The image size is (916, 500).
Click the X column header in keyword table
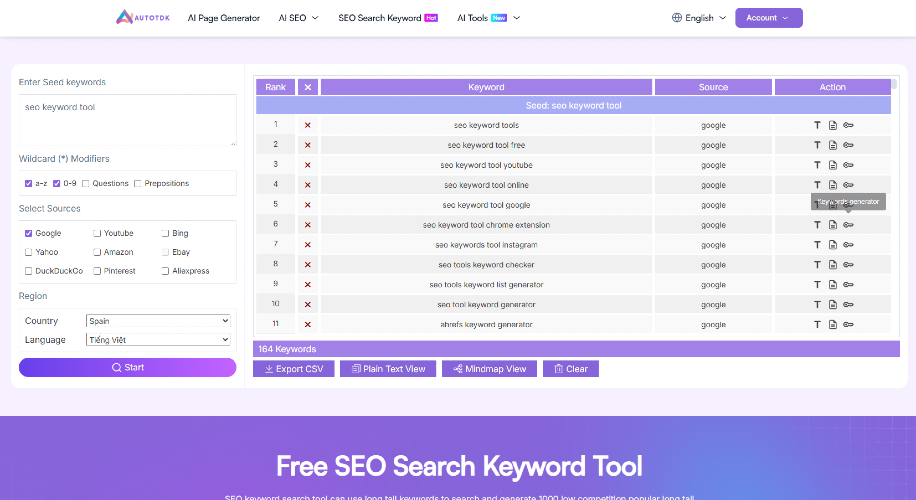(x=308, y=87)
